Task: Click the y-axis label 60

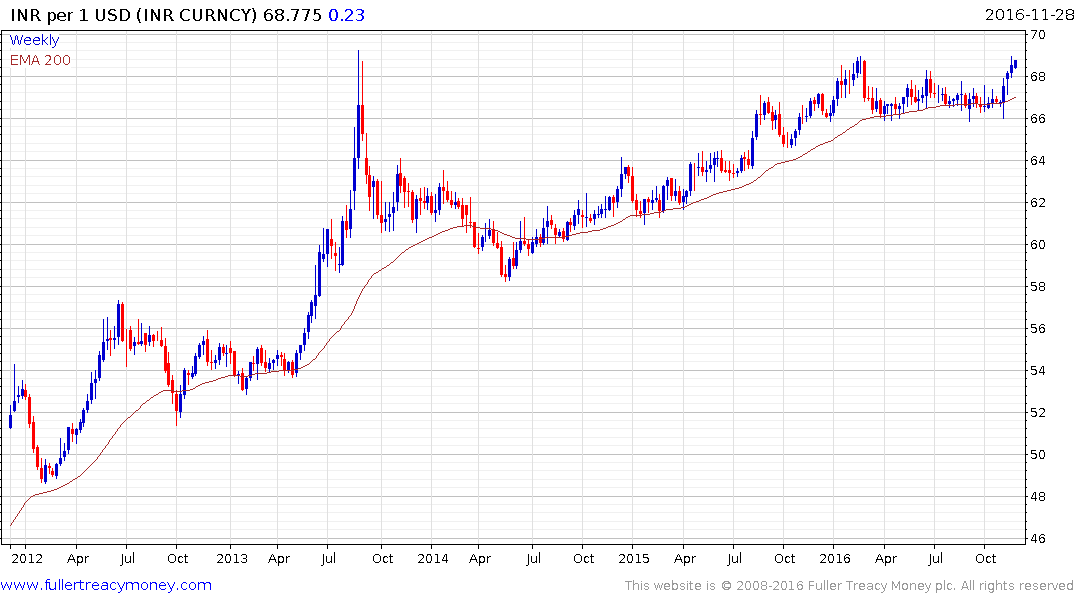Action: click(x=1037, y=245)
